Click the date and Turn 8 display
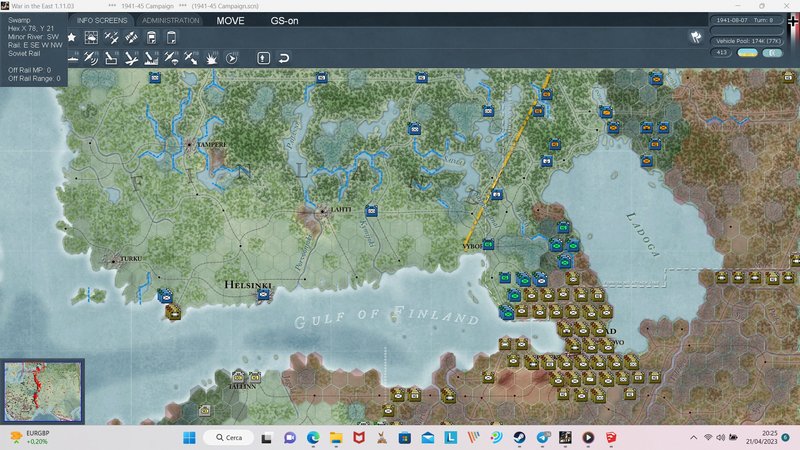Viewport: 800px width, 450px height. tap(745, 20)
